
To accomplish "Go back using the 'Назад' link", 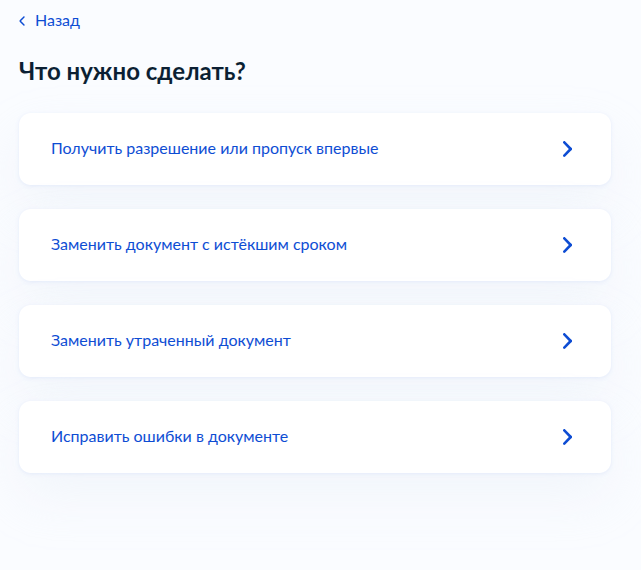I will [57, 21].
